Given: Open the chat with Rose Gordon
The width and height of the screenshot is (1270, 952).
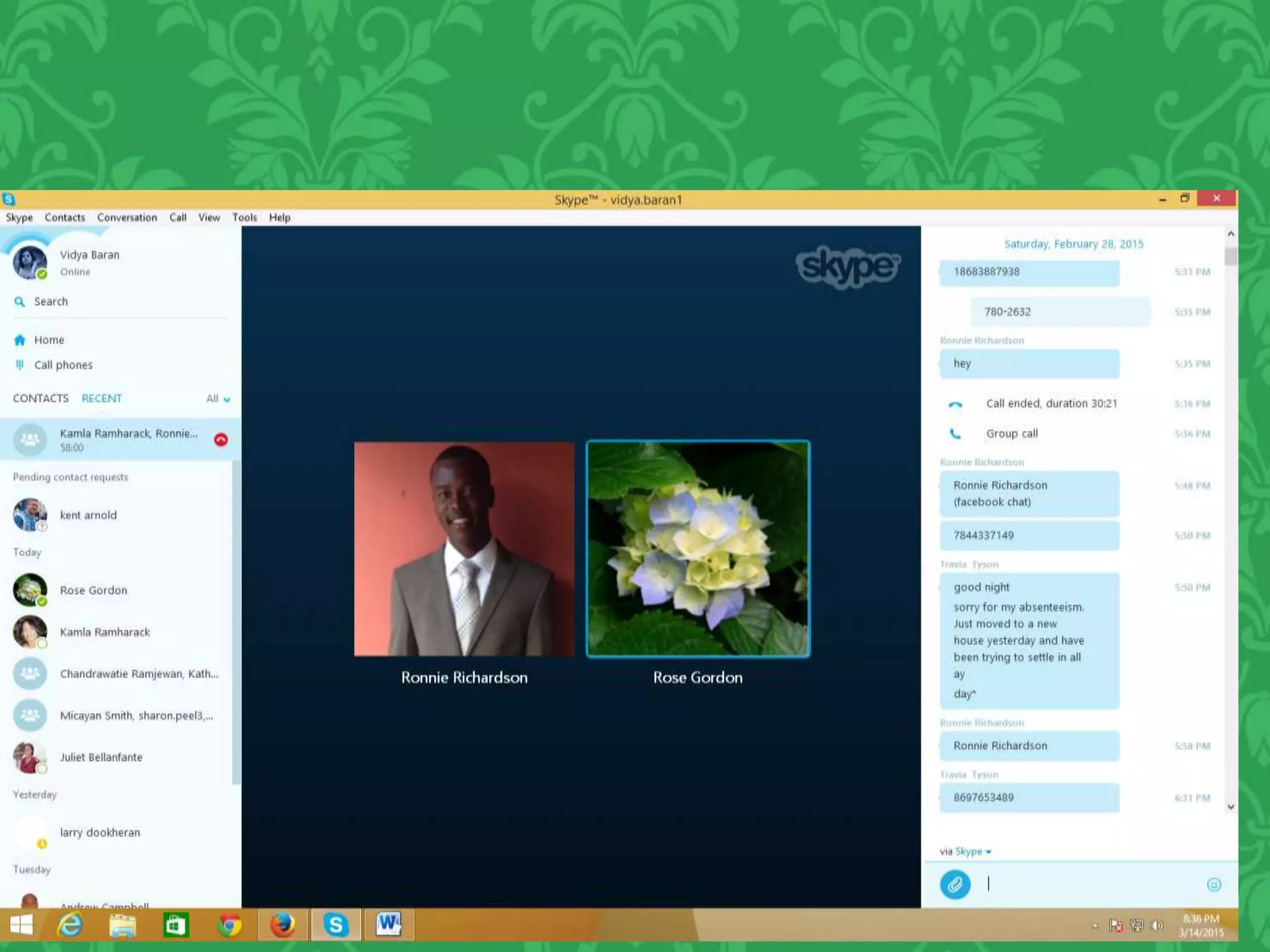Looking at the screenshot, I should pyautogui.click(x=94, y=590).
